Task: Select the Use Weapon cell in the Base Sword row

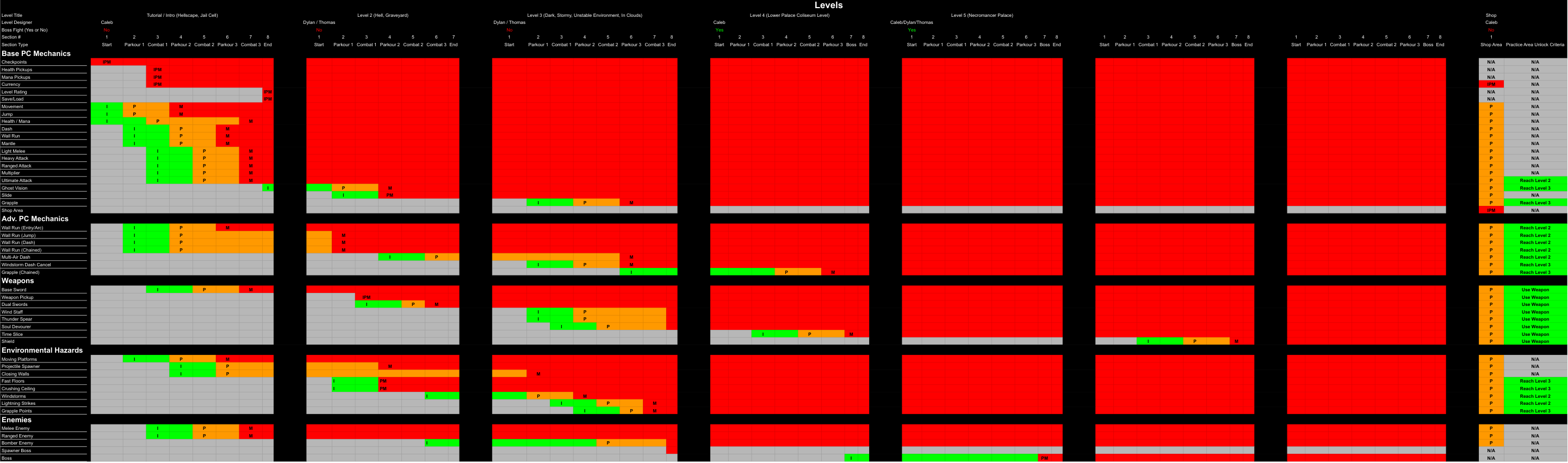Action: pyautogui.click(x=1534, y=290)
